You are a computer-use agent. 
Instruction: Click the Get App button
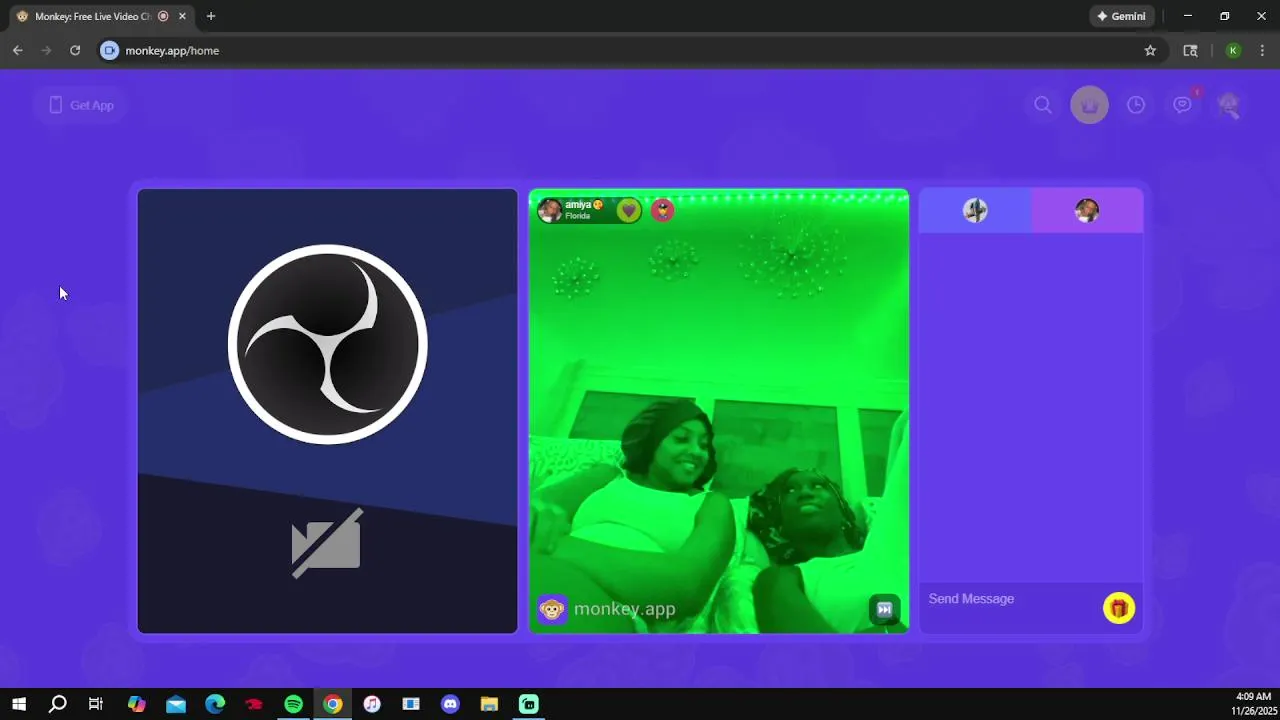tap(80, 105)
